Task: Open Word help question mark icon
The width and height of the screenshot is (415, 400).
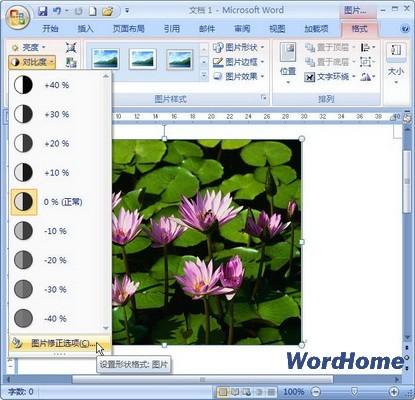Action: pos(405,29)
